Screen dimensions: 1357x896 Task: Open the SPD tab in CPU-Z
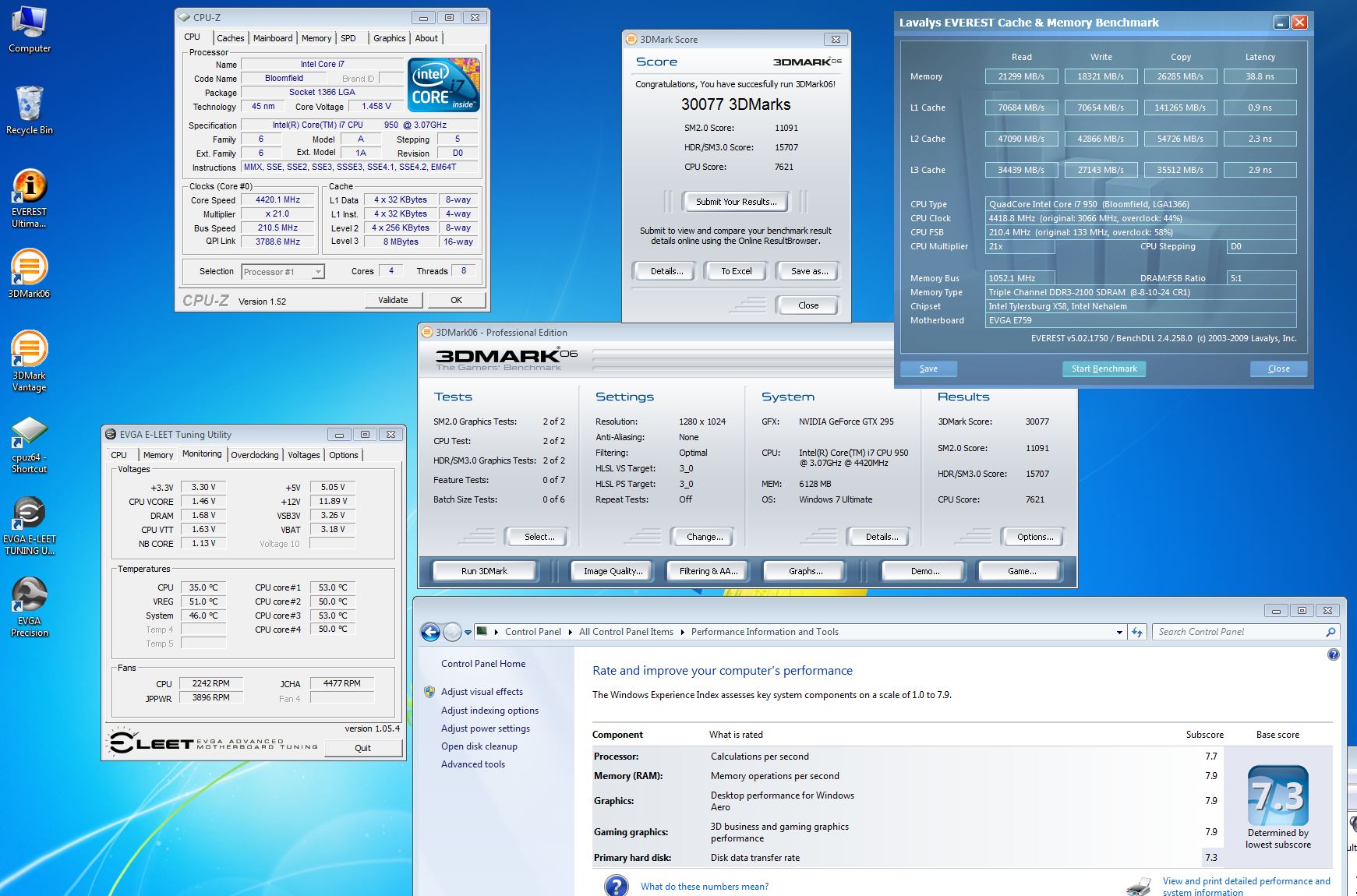[348, 38]
